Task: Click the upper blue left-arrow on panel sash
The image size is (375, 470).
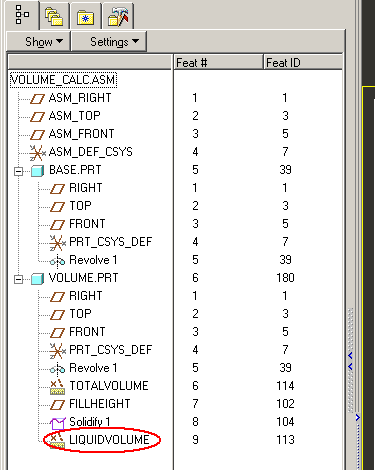Action: [350, 356]
